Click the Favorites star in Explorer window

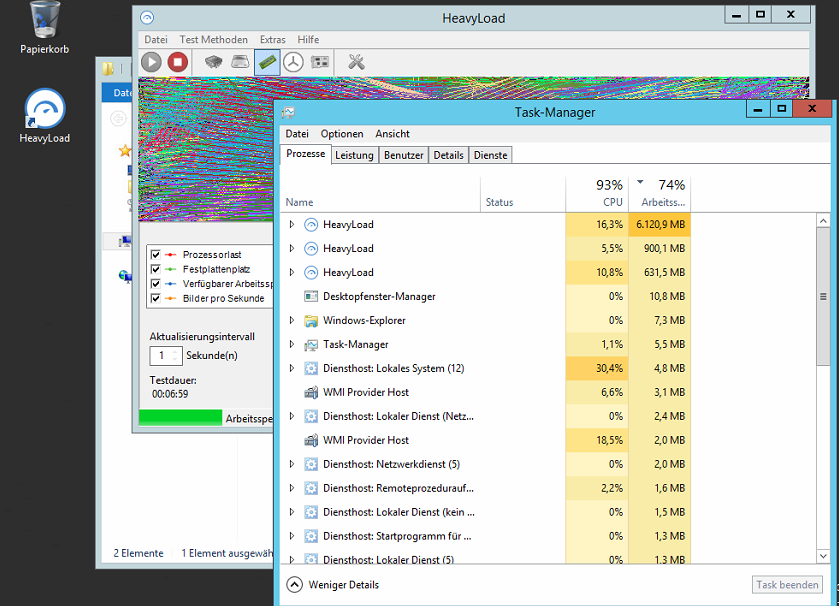[x=125, y=151]
